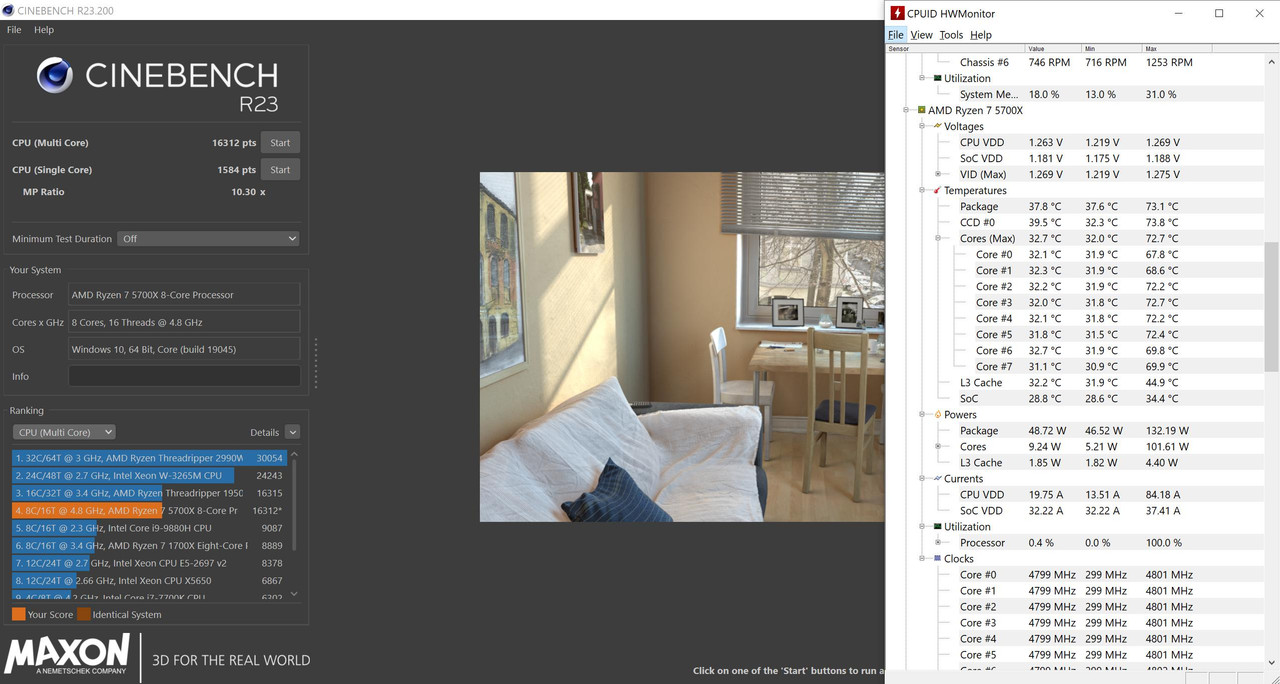Click the Powers flame icon
Image resolution: width=1280 pixels, height=684 pixels.
937,415
